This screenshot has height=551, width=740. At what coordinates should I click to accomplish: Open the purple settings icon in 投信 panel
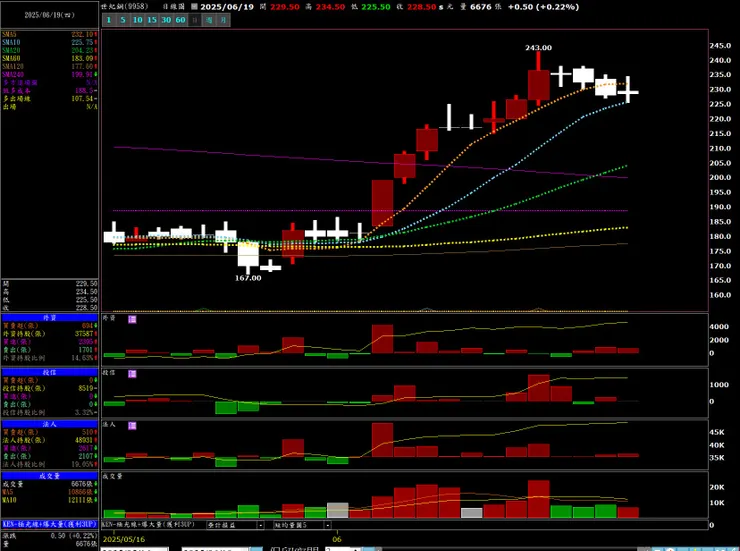click(x=133, y=374)
